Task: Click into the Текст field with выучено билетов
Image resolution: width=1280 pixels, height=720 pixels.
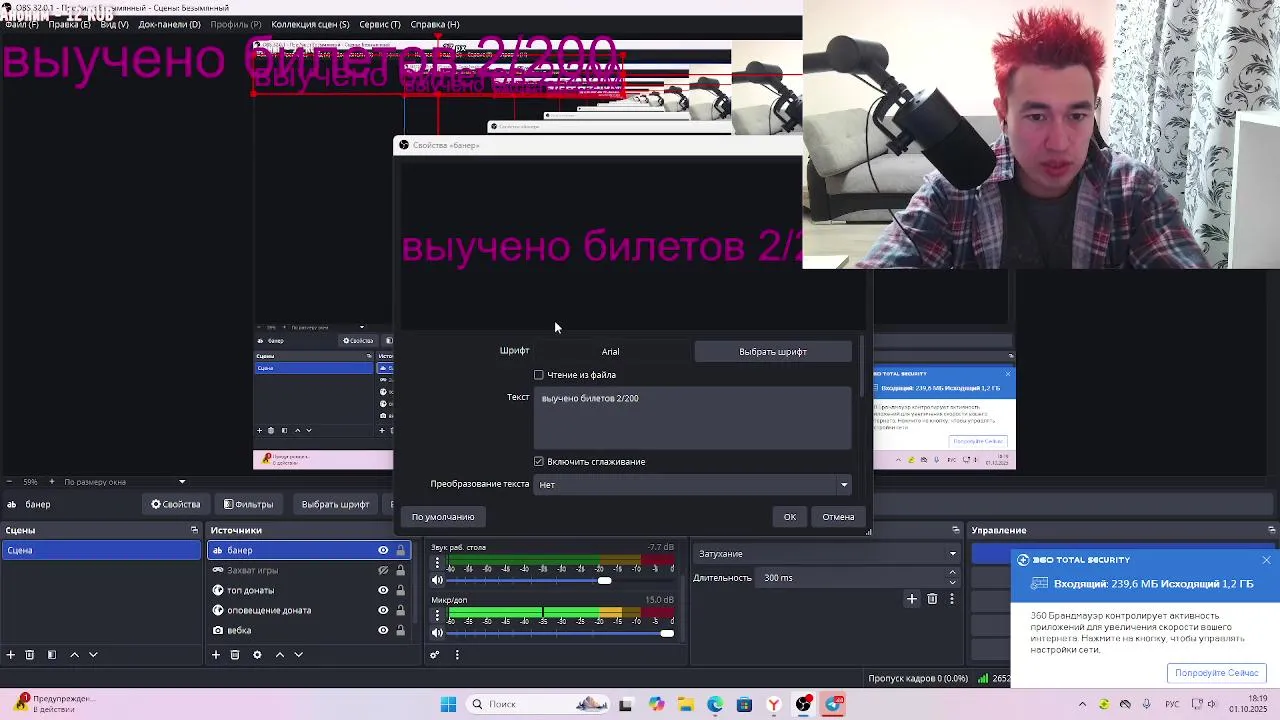Action: tap(694, 418)
